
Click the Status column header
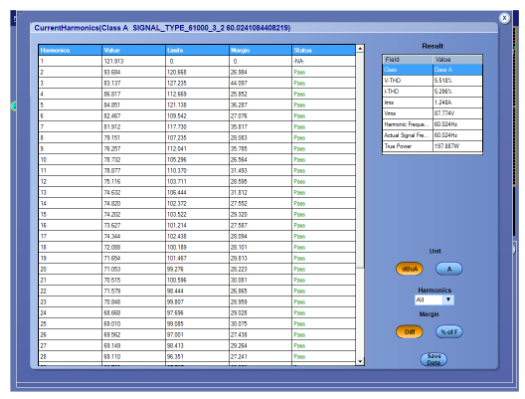[323, 50]
